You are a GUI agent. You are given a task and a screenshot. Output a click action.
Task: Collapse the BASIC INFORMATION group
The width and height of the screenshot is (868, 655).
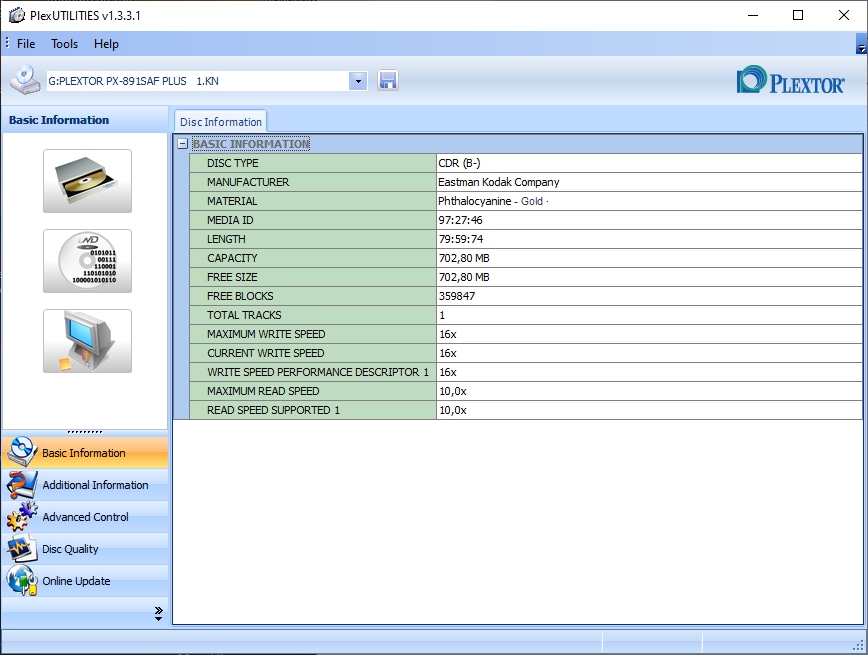pyautogui.click(x=182, y=144)
